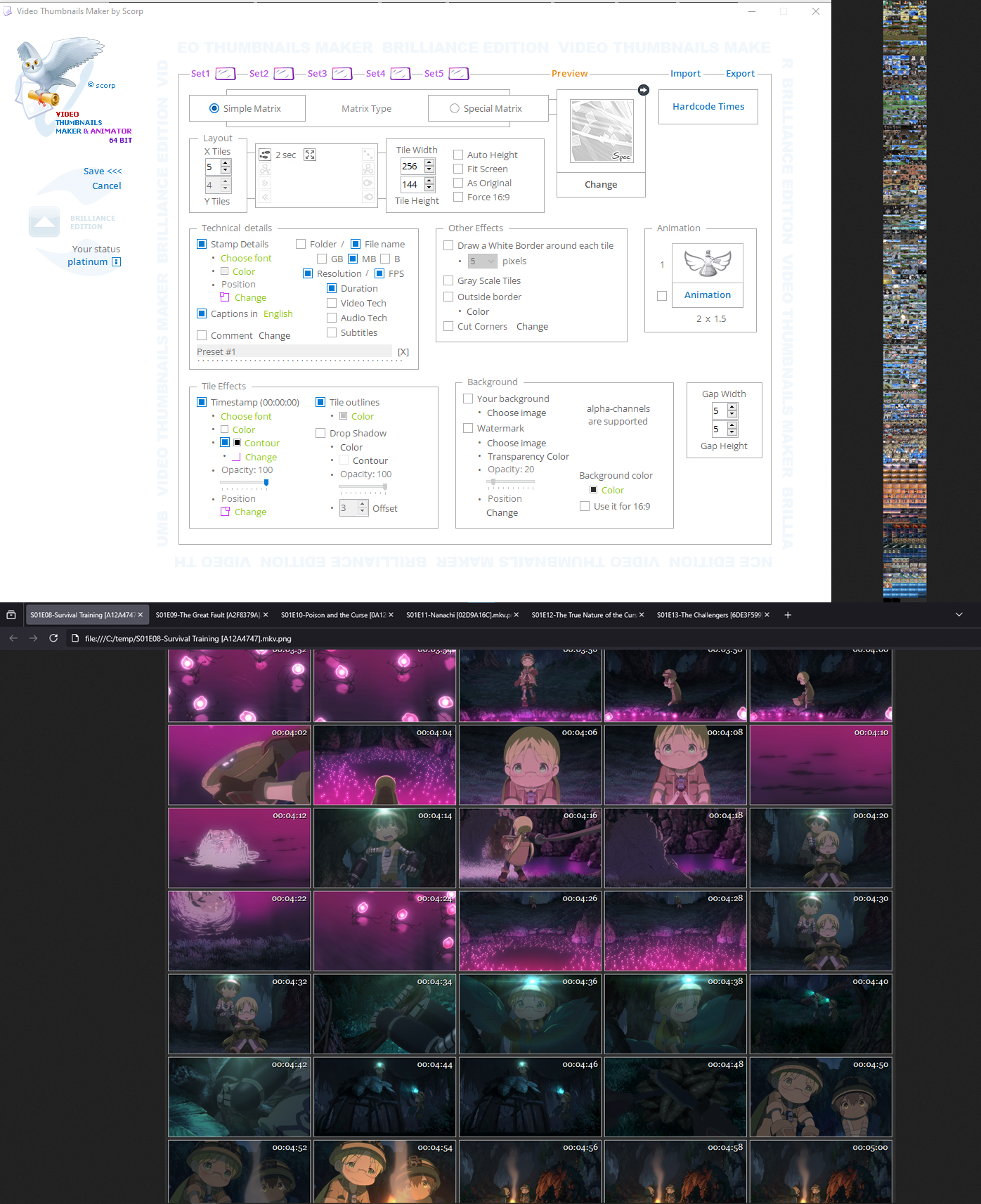981x1204 pixels.
Task: Click the info icon next to platinum status
Action: [x=117, y=262]
